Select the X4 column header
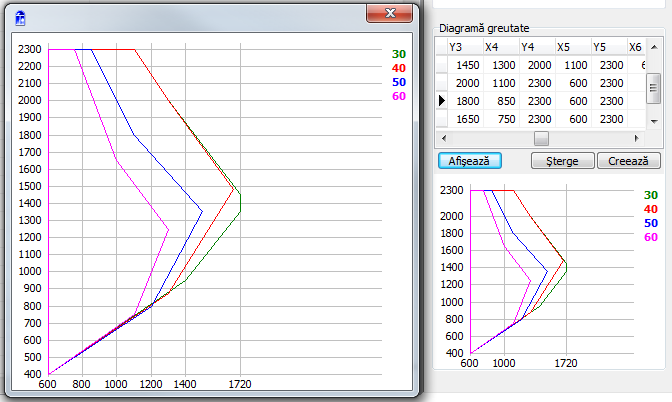This screenshot has width=672, height=402. point(501,47)
